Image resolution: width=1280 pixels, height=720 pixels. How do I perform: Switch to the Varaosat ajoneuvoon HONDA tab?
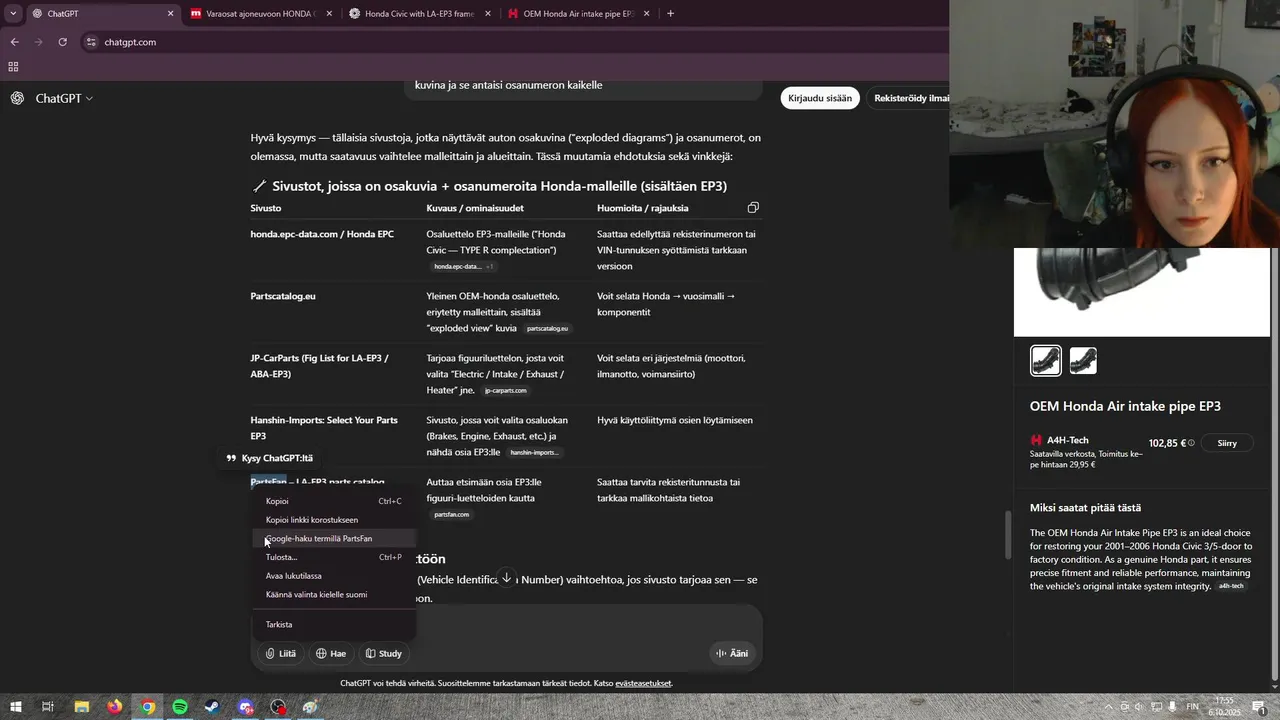point(259,14)
